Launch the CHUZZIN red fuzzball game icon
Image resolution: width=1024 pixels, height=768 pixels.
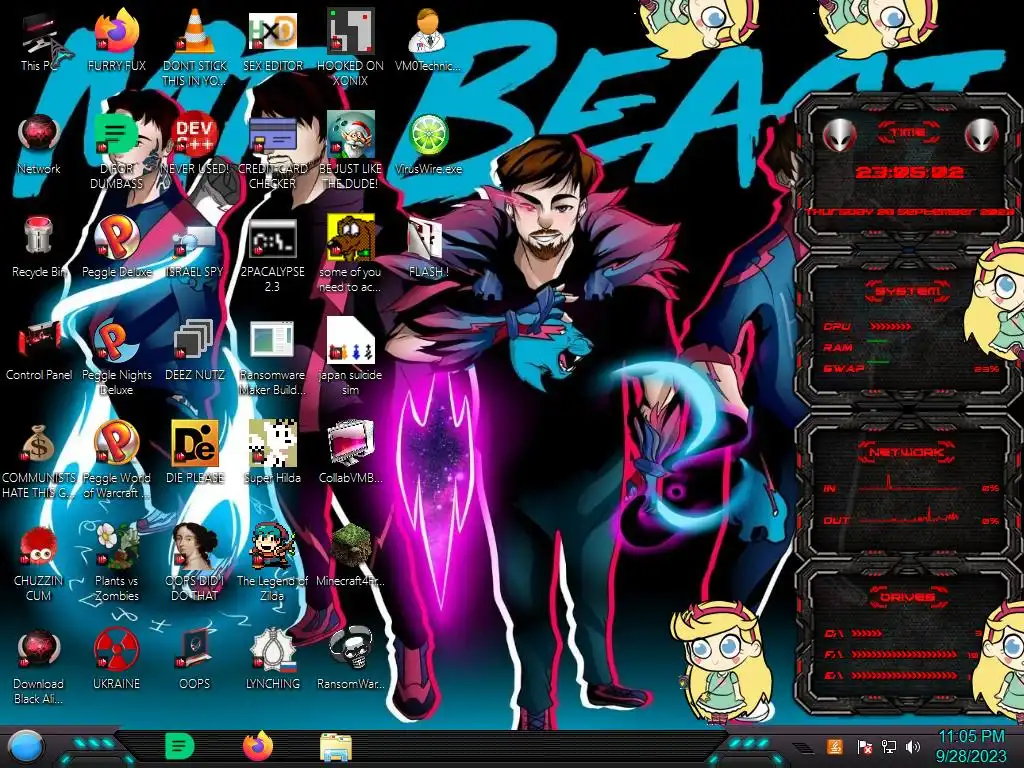[39, 563]
